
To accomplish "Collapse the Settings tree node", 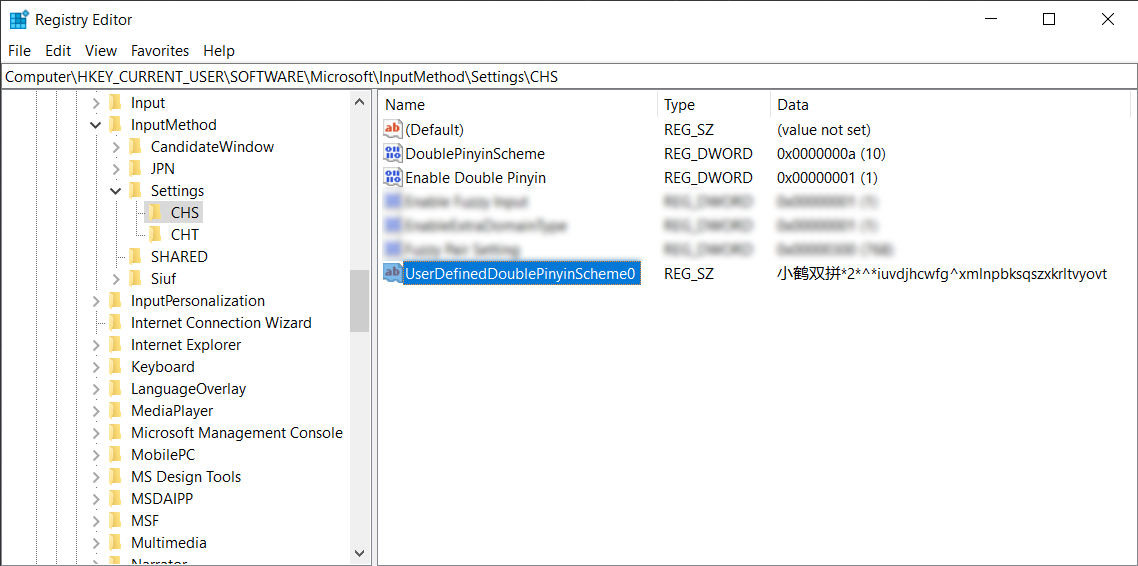I will tap(116, 191).
